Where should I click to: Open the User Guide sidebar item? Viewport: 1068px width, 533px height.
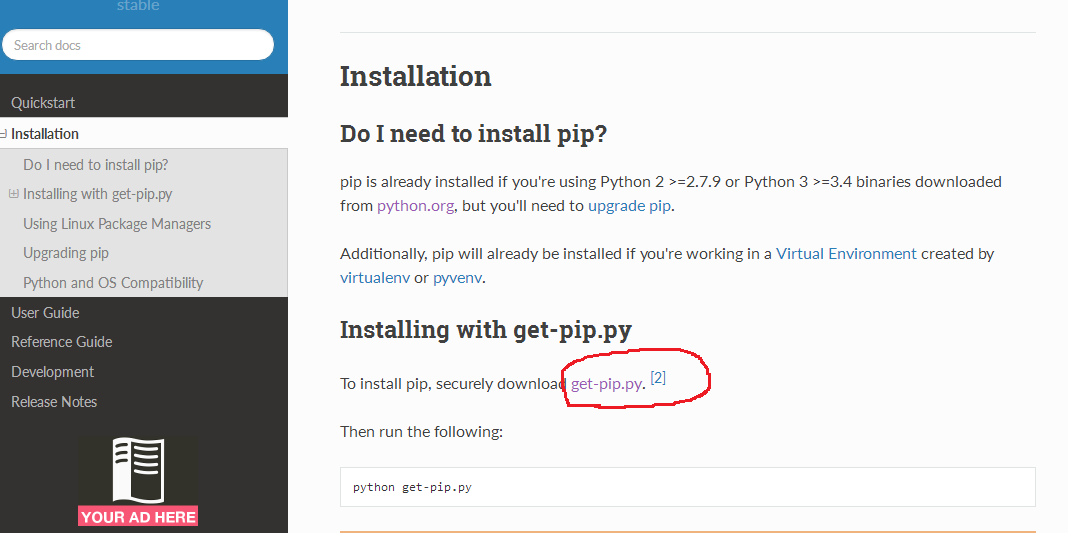(x=45, y=312)
